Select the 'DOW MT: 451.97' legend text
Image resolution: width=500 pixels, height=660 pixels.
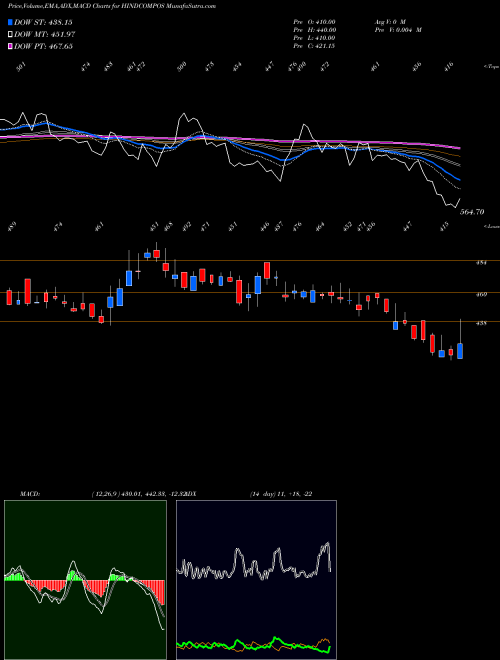point(45,34)
